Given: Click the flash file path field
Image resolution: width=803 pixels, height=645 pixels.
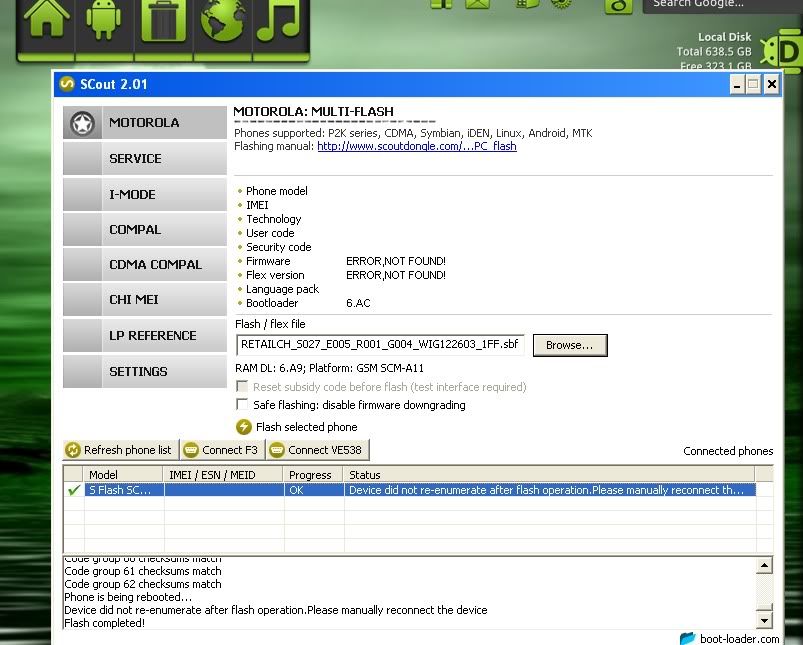Looking at the screenshot, I should coord(380,345).
